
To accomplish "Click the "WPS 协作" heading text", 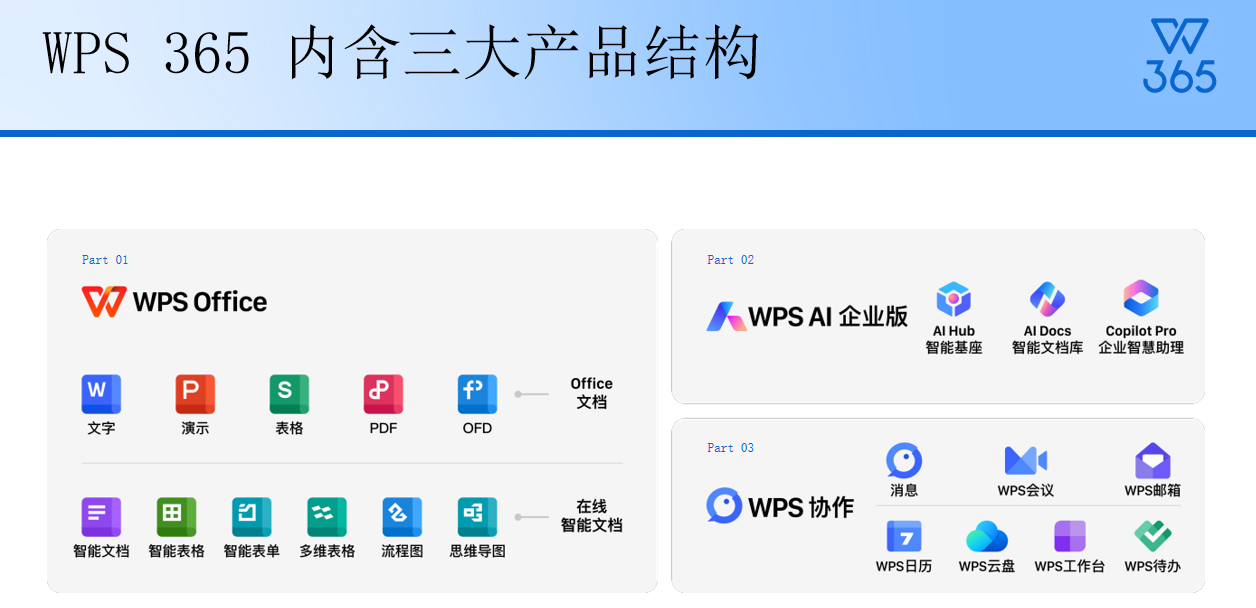I will 801,507.
